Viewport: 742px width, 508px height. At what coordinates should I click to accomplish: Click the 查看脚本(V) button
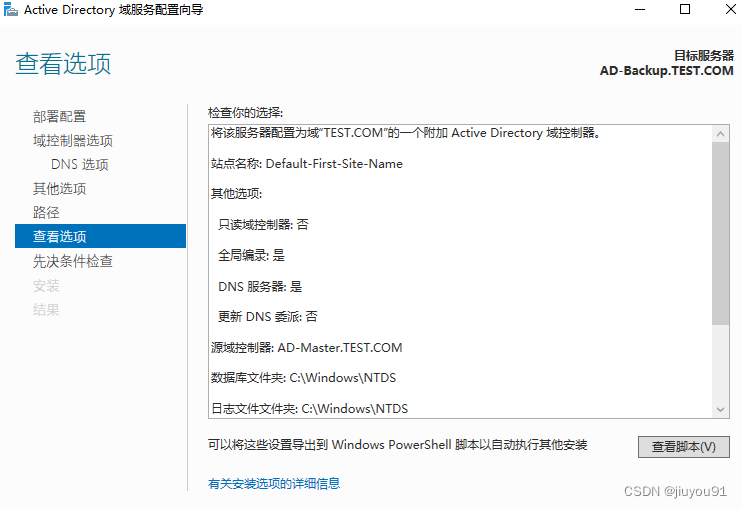(683, 447)
